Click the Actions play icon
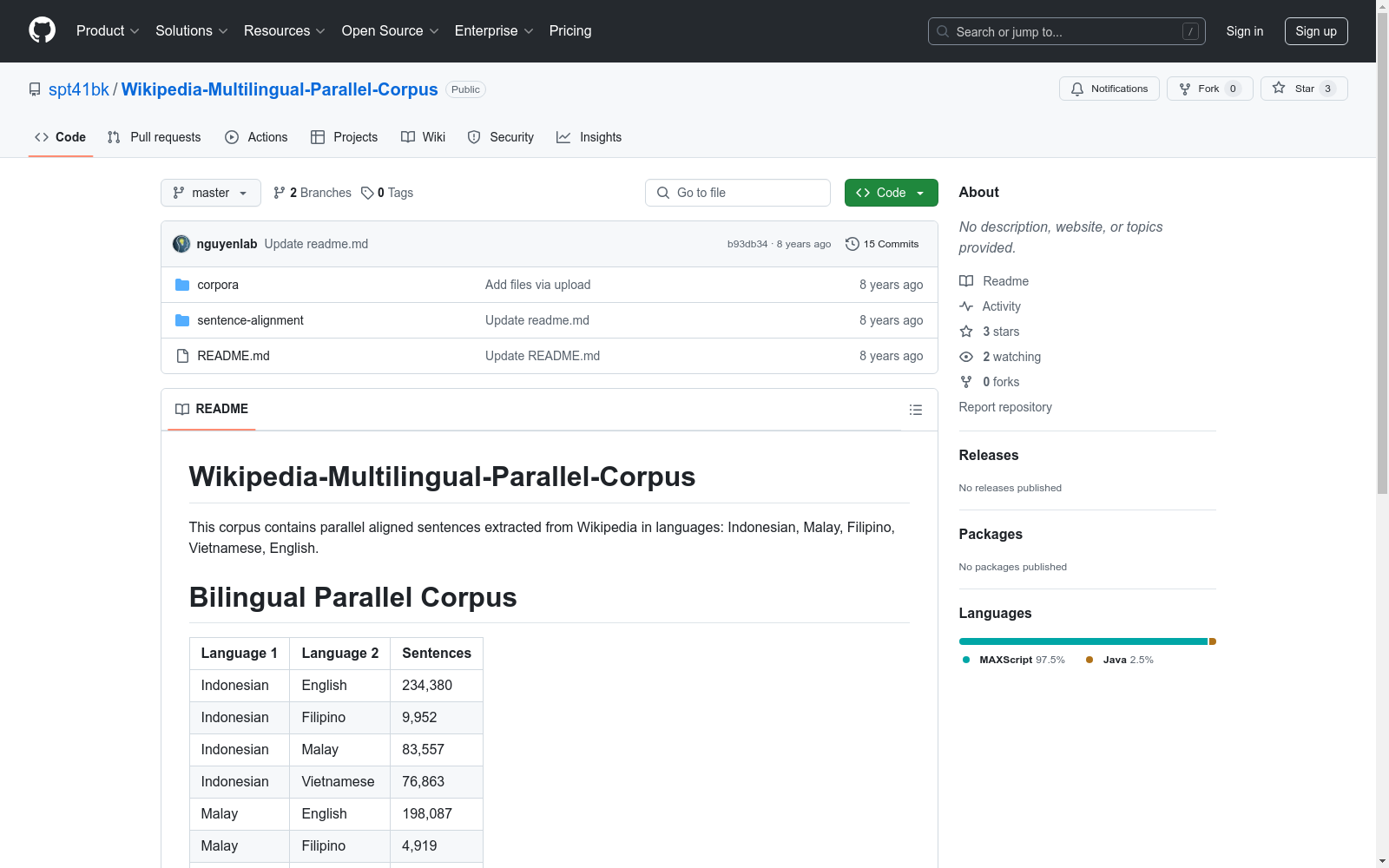The height and width of the screenshot is (868, 1389). [x=232, y=137]
